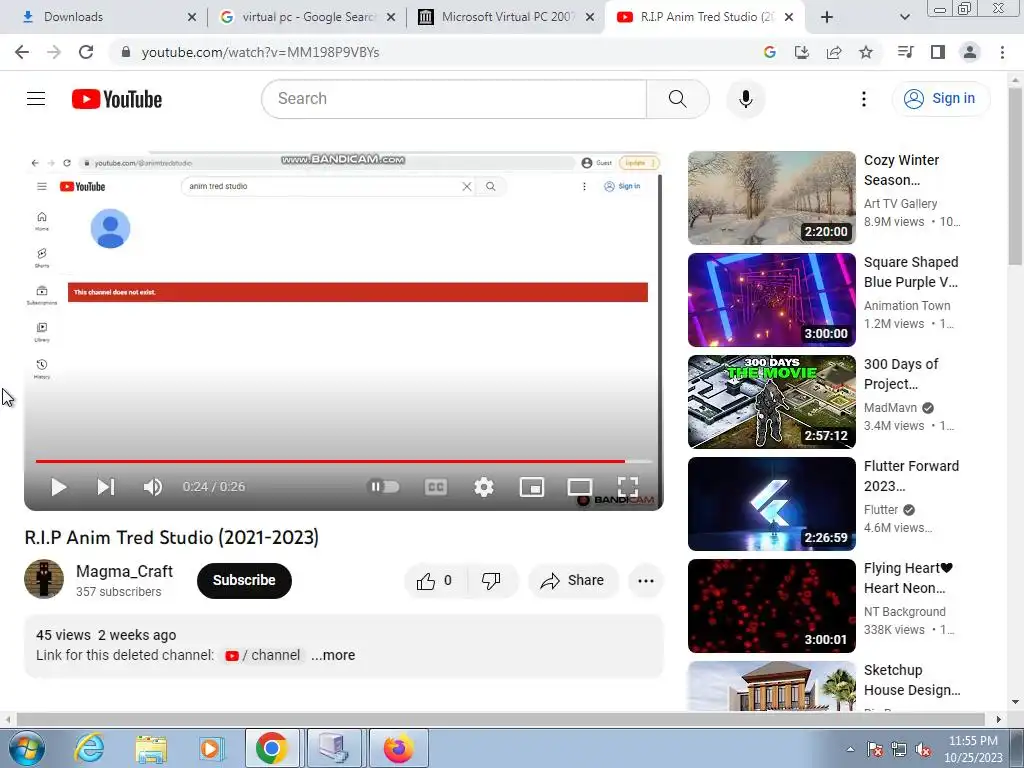Go back in the browser
Viewport: 1024px width, 768px height.
coord(22,52)
